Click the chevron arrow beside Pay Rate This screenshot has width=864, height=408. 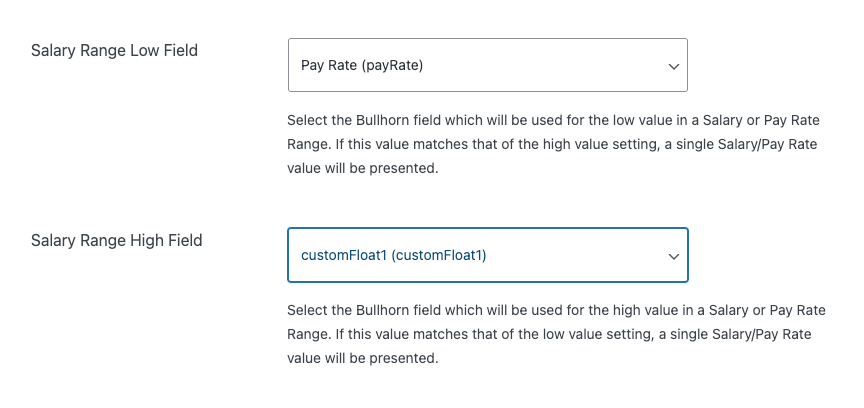click(x=673, y=66)
